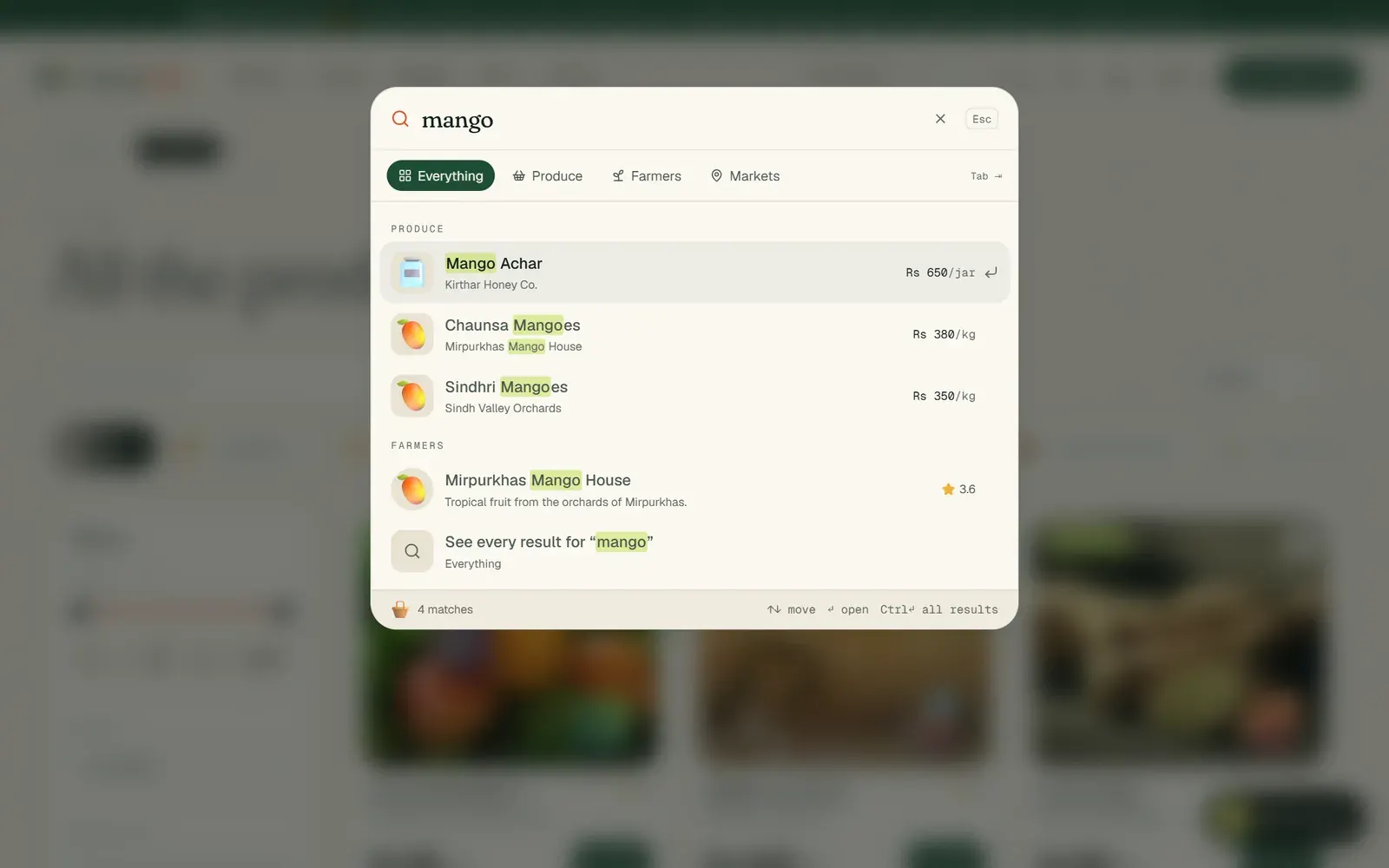The height and width of the screenshot is (868, 1389).
Task: Click the Kirthar Honey Co. seller name
Action: tap(491, 285)
